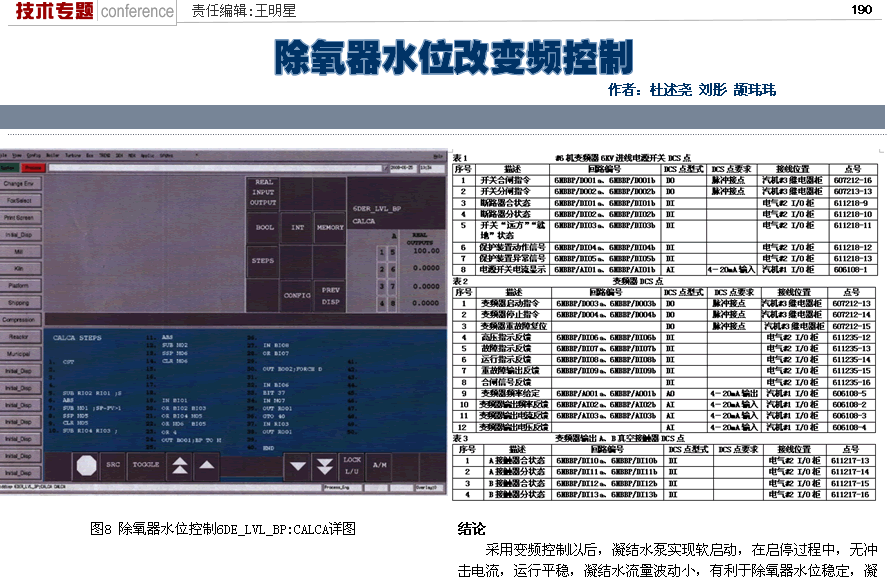888x588 pixels.
Task: Click real output value 100.00
Action: click(426, 250)
